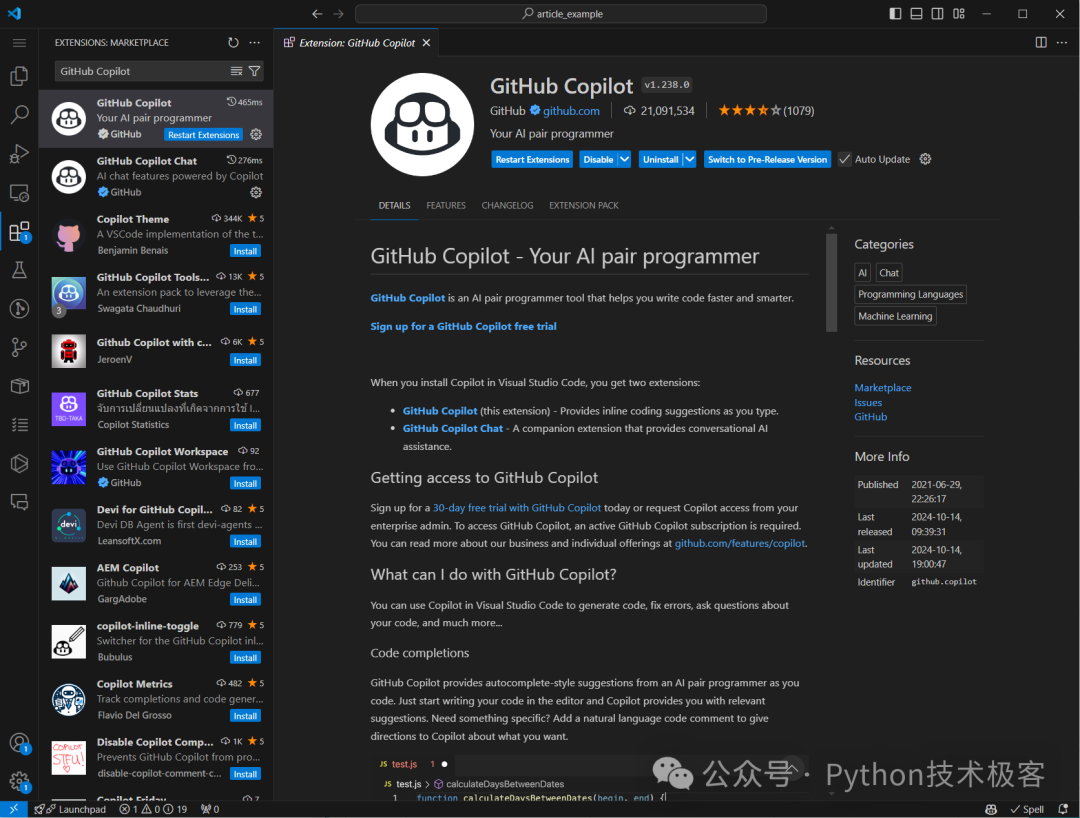Select the AI category tag

click(862, 273)
